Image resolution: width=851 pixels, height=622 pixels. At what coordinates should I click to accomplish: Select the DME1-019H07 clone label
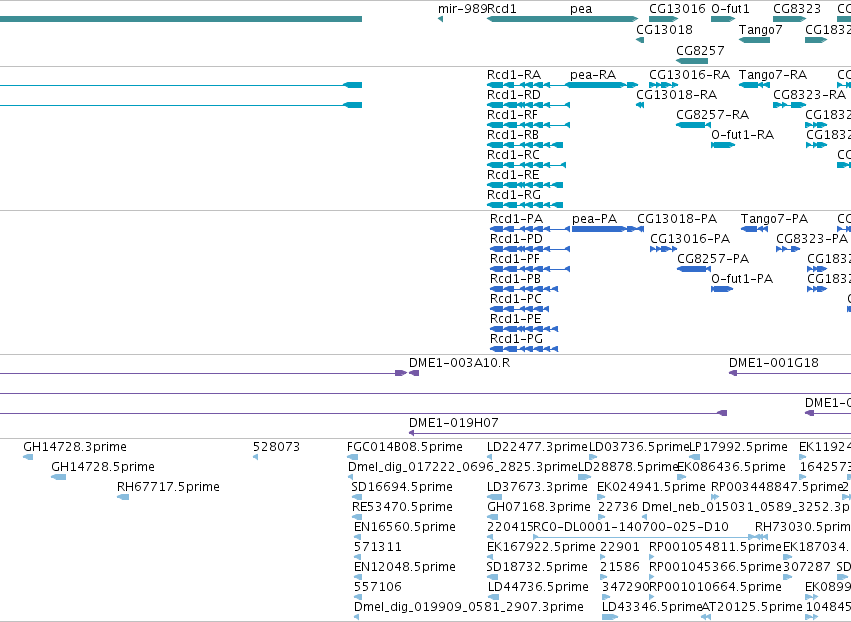click(x=454, y=423)
